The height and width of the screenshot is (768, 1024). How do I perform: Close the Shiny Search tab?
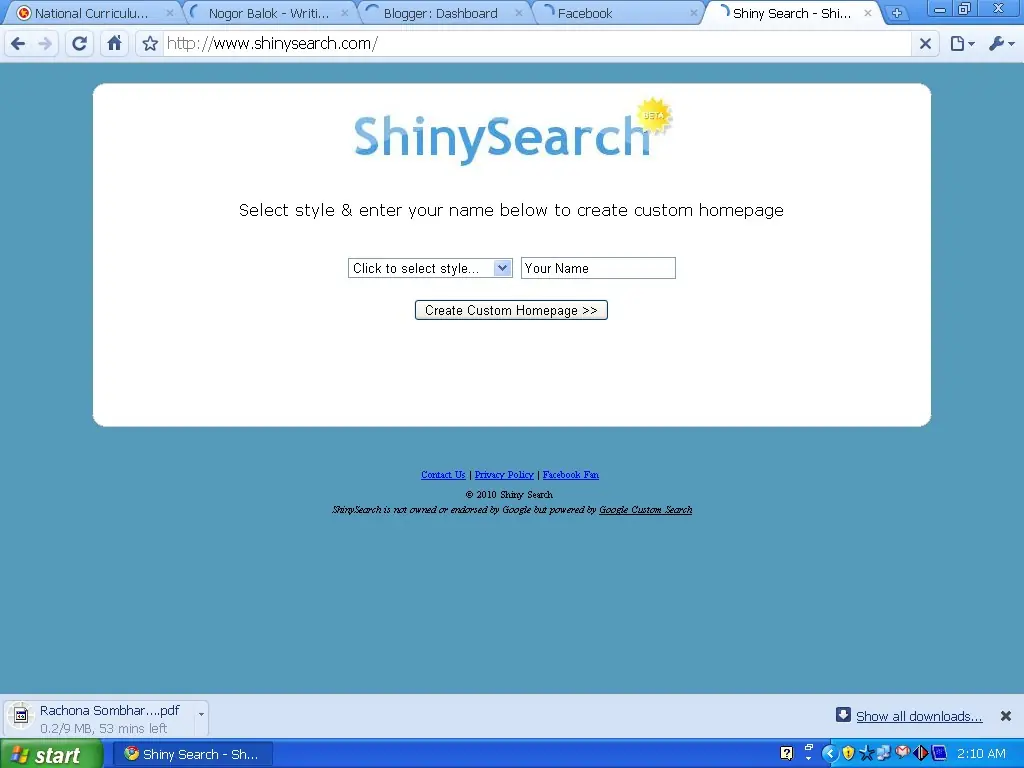[868, 13]
